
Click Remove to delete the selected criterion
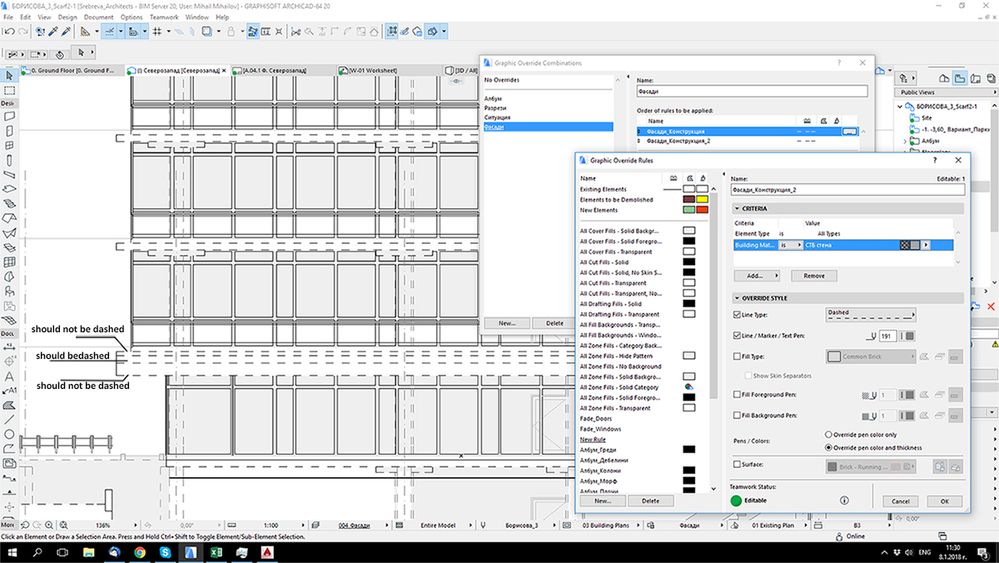[x=814, y=275]
